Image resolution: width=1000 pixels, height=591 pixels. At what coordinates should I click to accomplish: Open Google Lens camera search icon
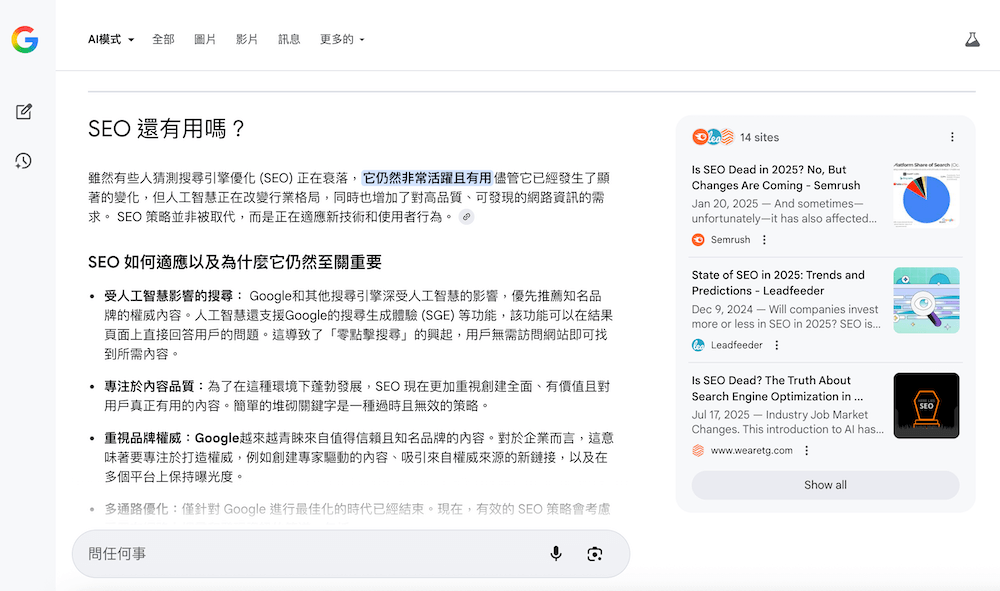pyautogui.click(x=594, y=553)
